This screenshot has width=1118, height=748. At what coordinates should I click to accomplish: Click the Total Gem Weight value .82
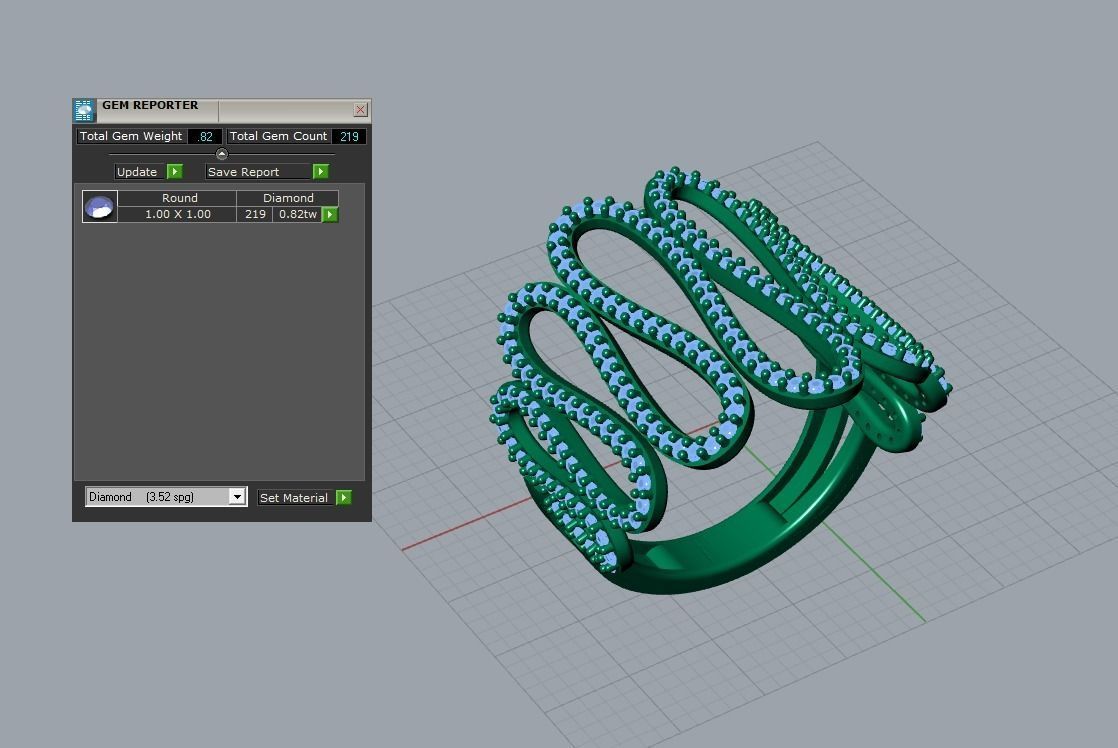205,136
